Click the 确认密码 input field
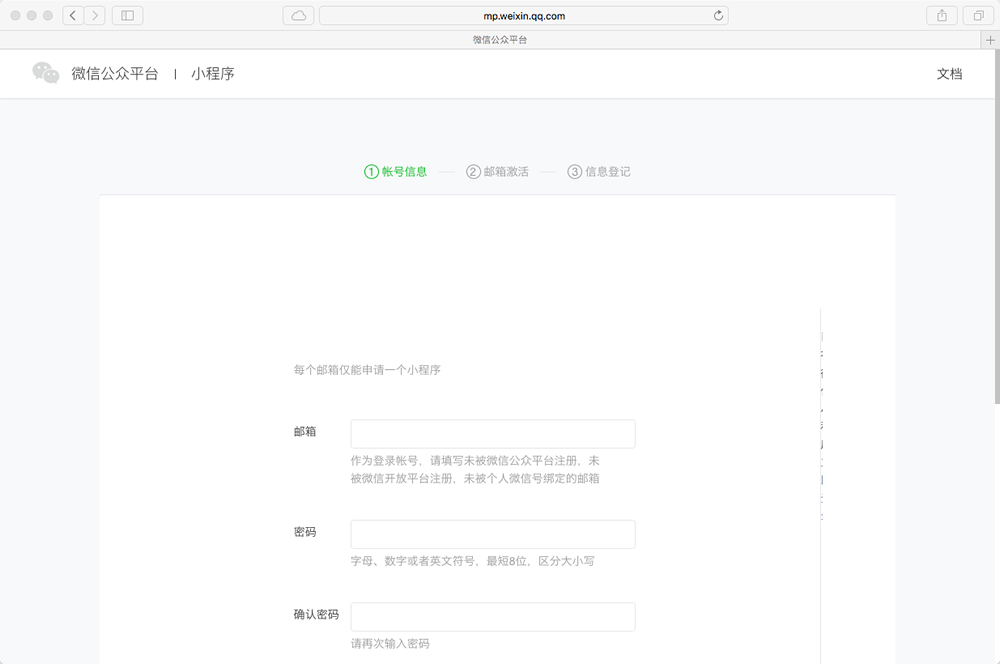1000x664 pixels. coord(493,617)
